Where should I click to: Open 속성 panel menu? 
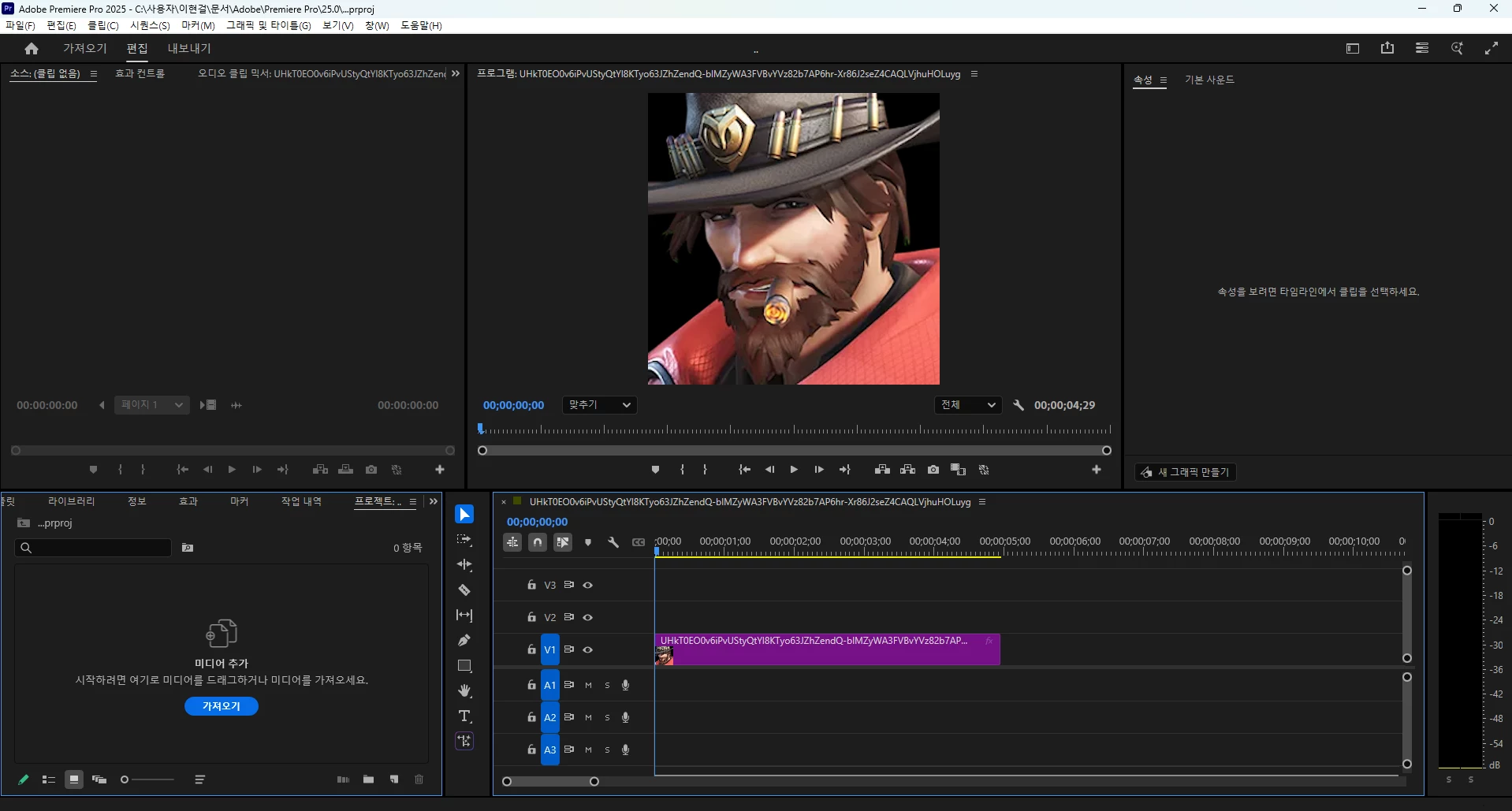coord(1164,80)
